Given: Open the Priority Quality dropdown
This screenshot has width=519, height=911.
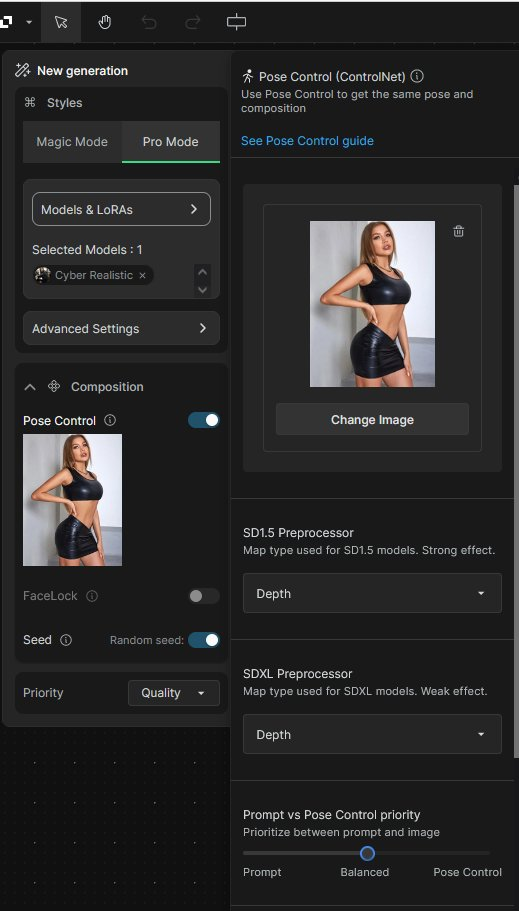Looking at the screenshot, I should [x=174, y=693].
